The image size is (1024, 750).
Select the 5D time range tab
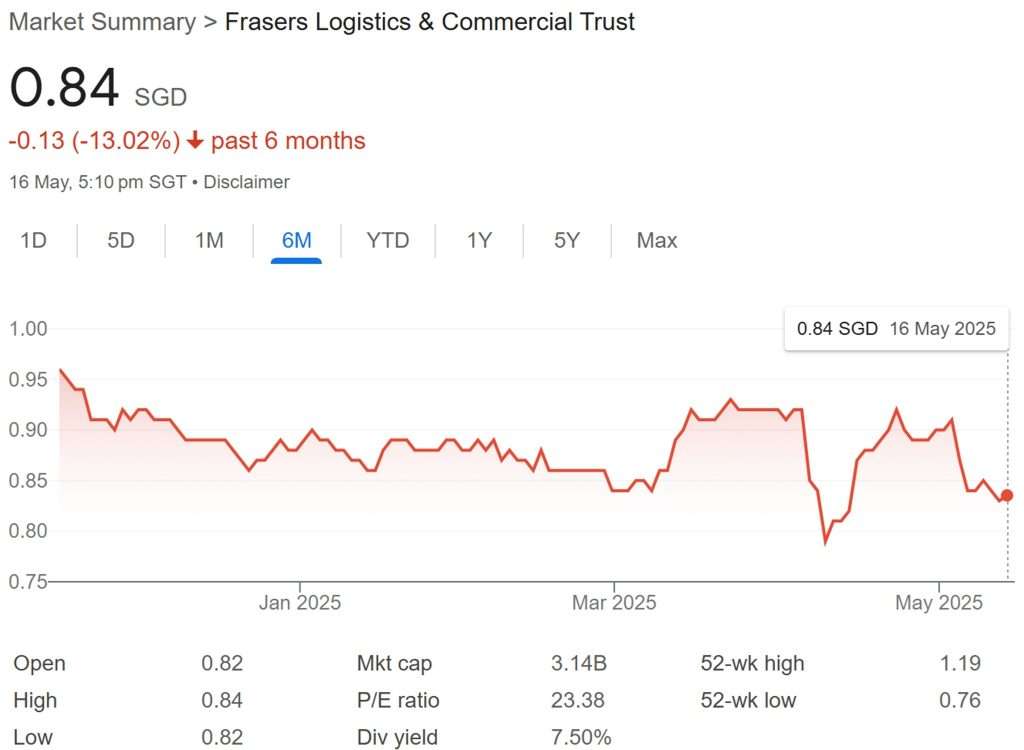click(121, 241)
